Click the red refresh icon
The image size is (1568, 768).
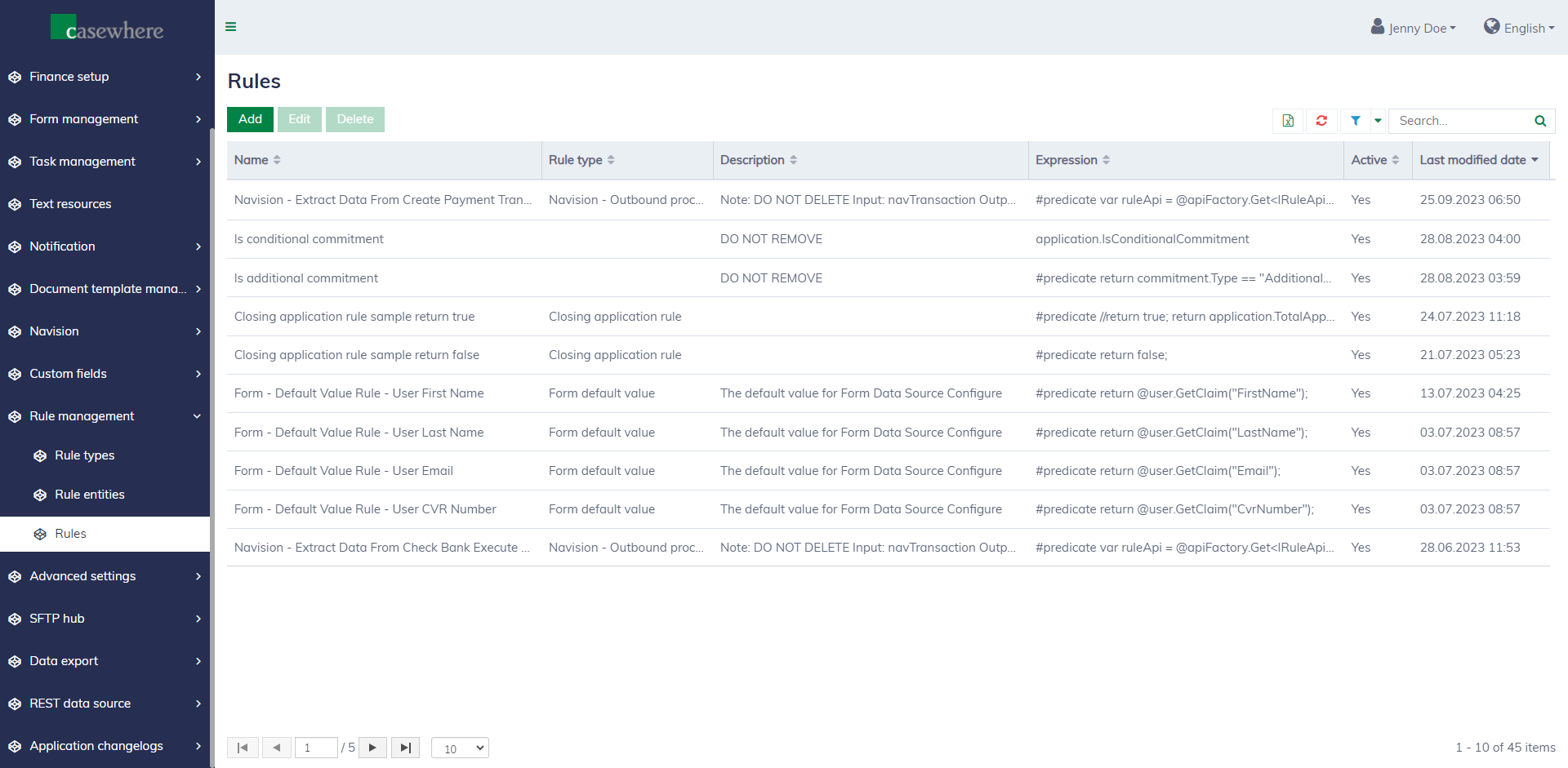1321,121
